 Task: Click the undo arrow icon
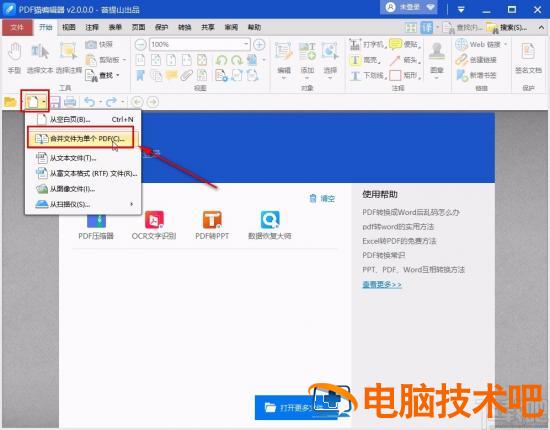coord(90,102)
